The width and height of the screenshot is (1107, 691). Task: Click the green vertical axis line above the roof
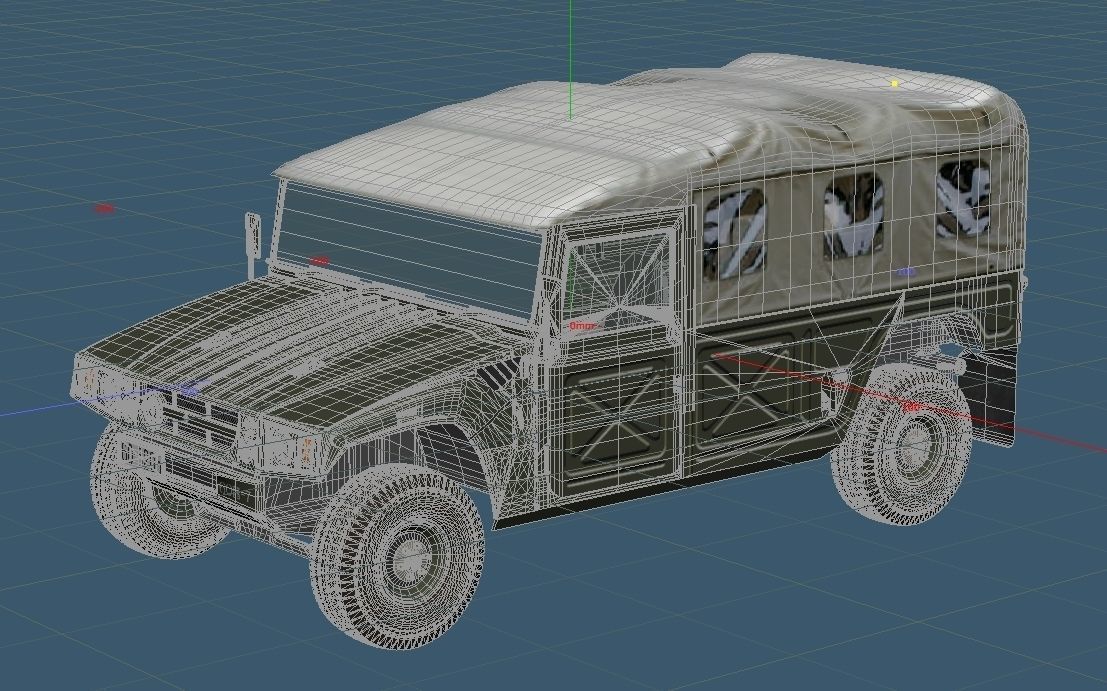570,59
